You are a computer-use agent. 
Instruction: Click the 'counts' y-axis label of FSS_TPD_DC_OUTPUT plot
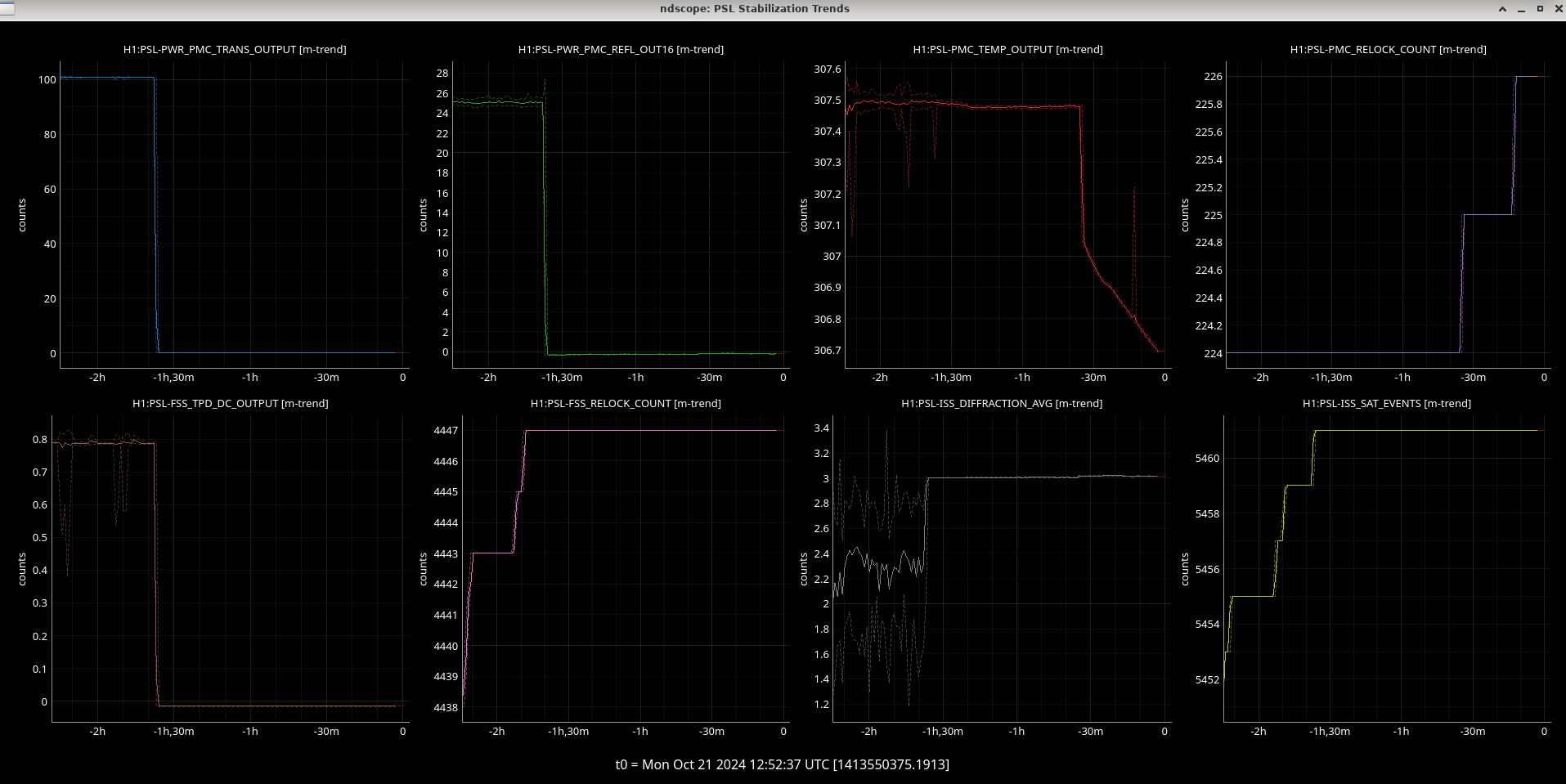pos(22,569)
